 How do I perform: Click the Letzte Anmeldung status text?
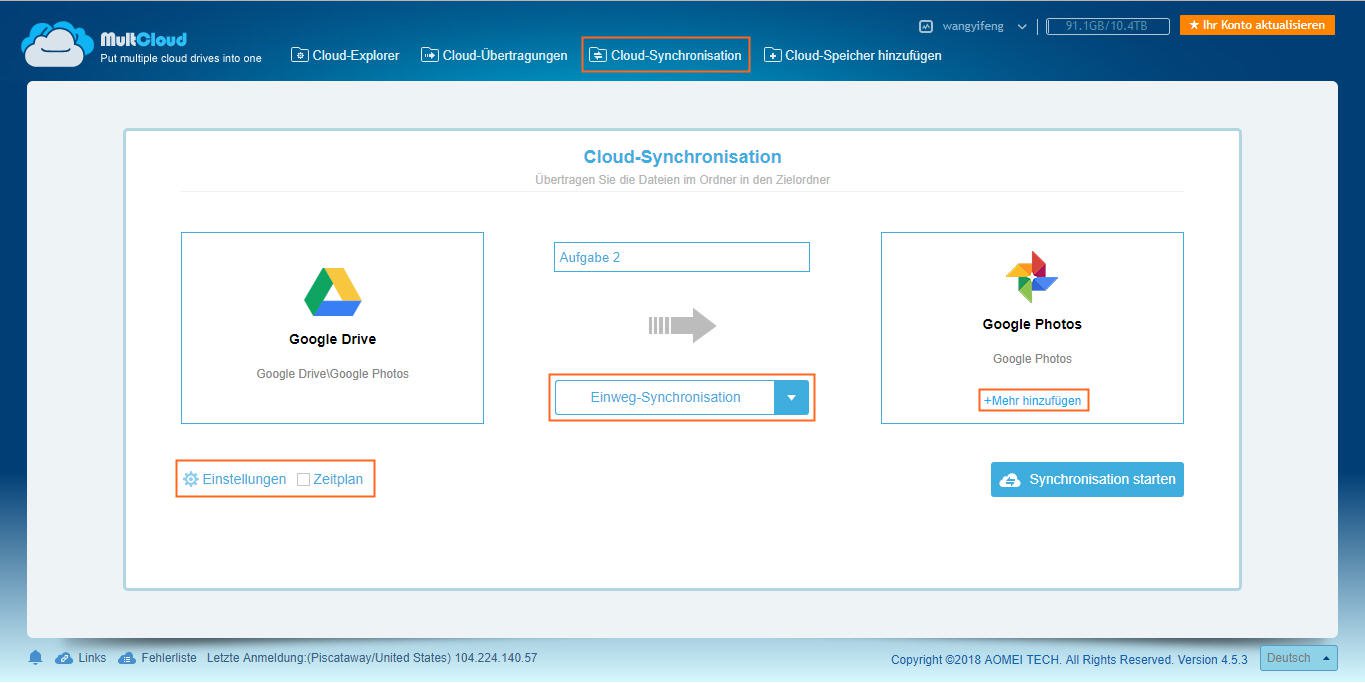click(372, 658)
